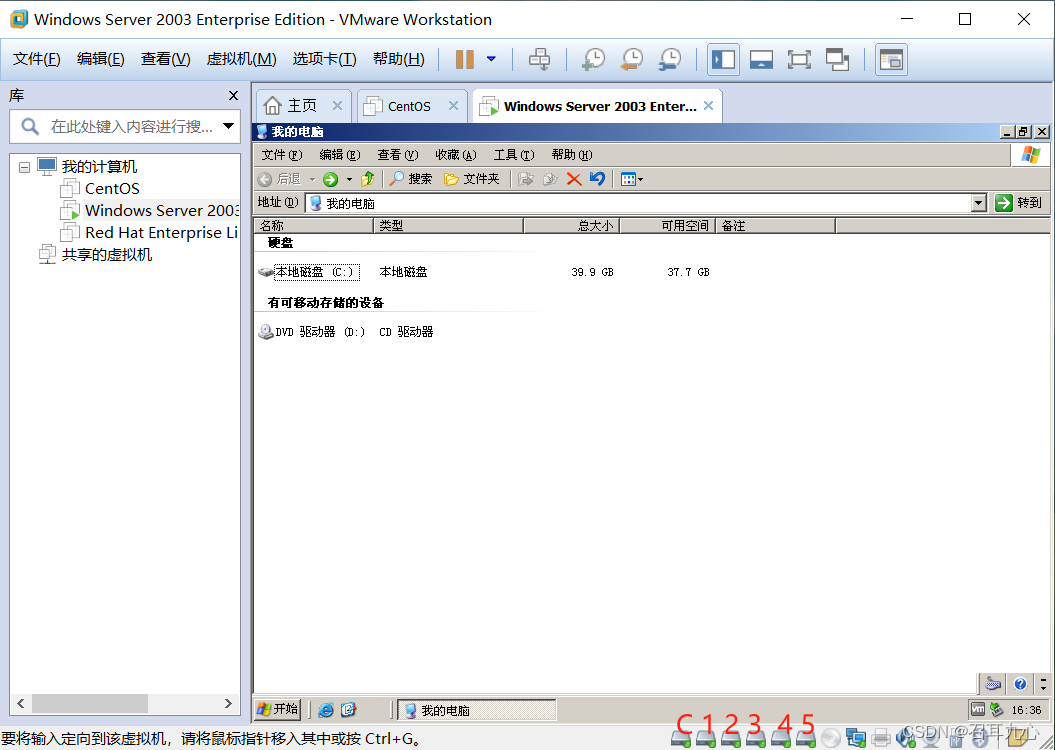Image resolution: width=1055 pixels, height=750 pixels.
Task: Select Red Hat Enterprise Linux in library
Action: coord(161,233)
